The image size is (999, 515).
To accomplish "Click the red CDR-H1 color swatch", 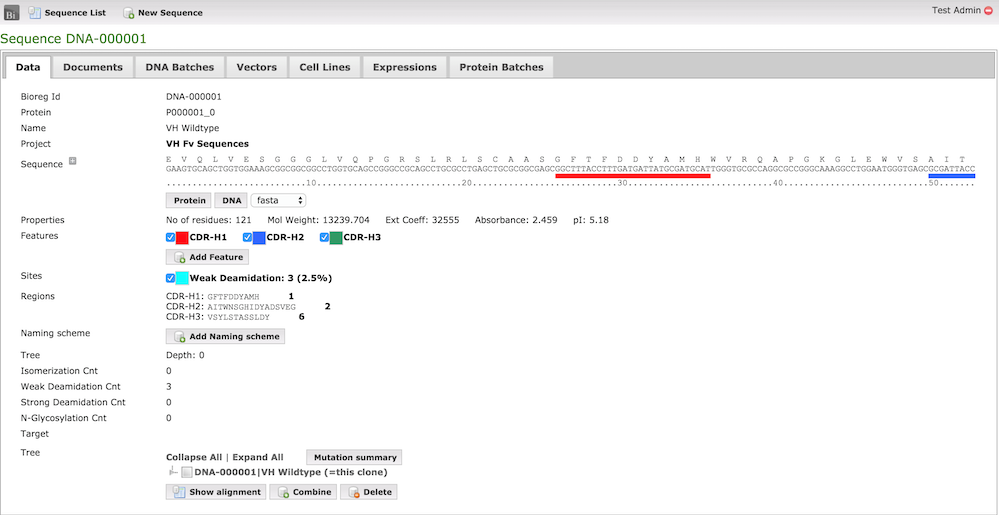I will pyautogui.click(x=182, y=238).
